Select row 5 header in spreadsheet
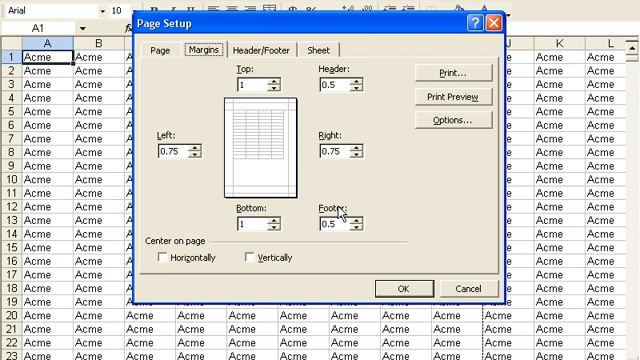Screen dimensions: 640x360 point(11,111)
